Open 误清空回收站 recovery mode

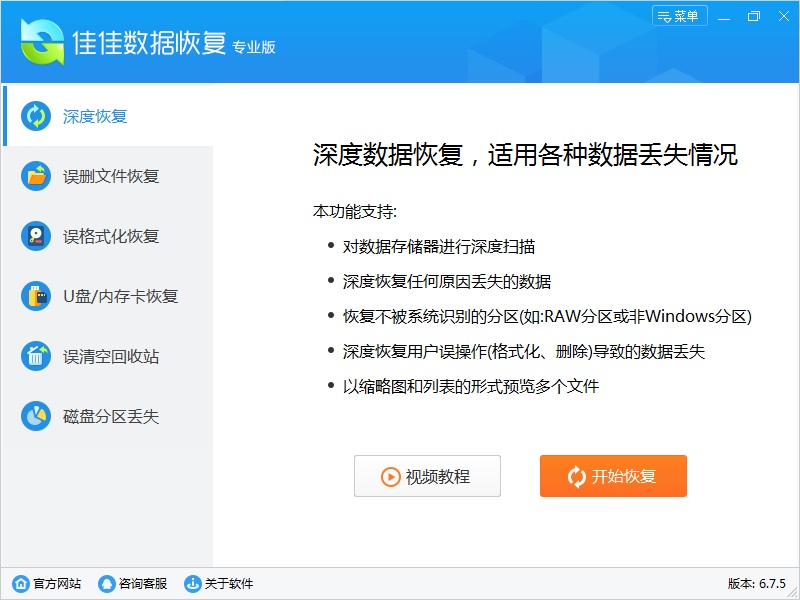(x=108, y=356)
